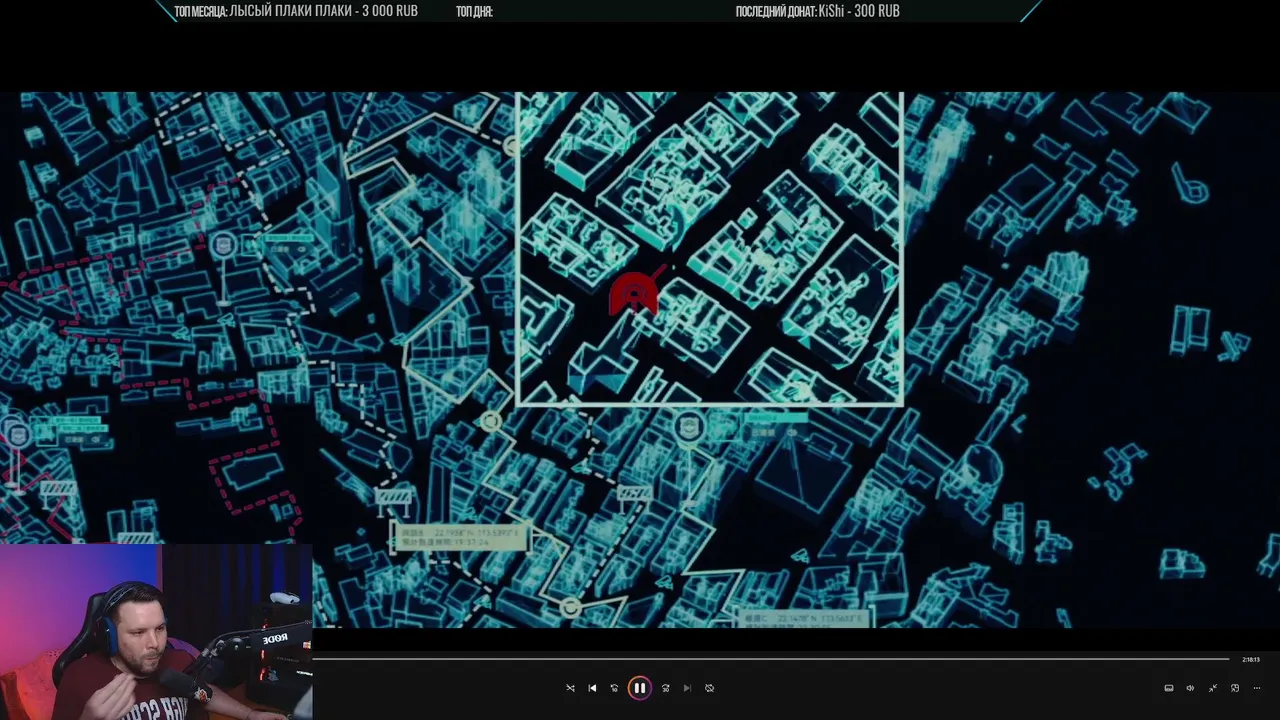Go to the next track

click(687, 688)
